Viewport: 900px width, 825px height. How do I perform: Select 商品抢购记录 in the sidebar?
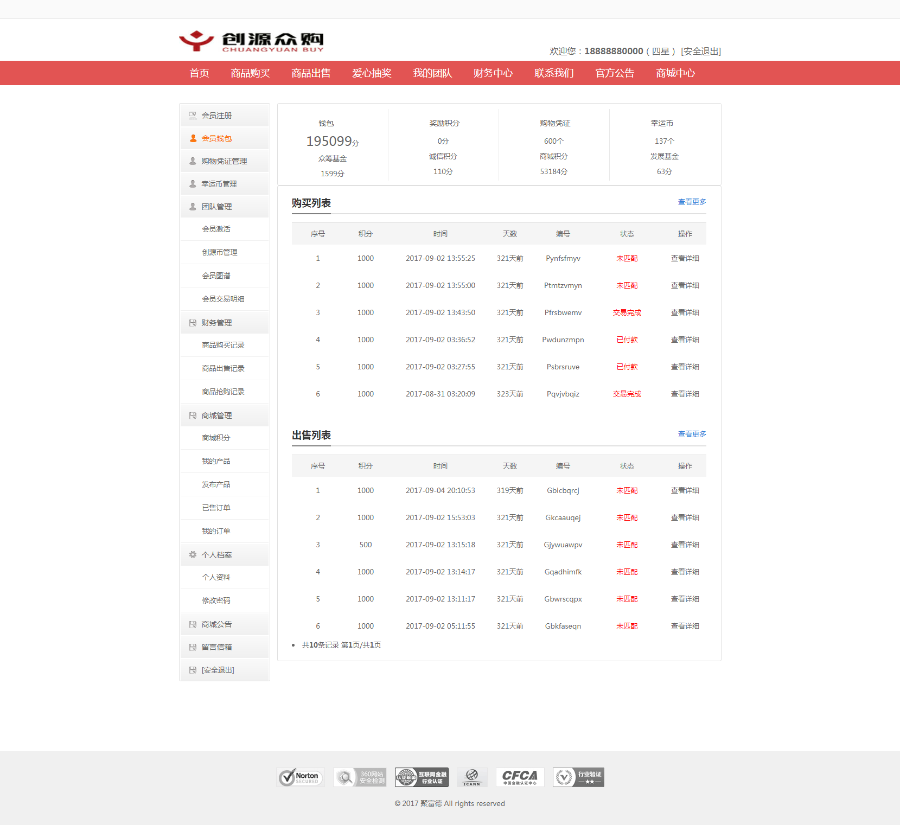coord(223,392)
